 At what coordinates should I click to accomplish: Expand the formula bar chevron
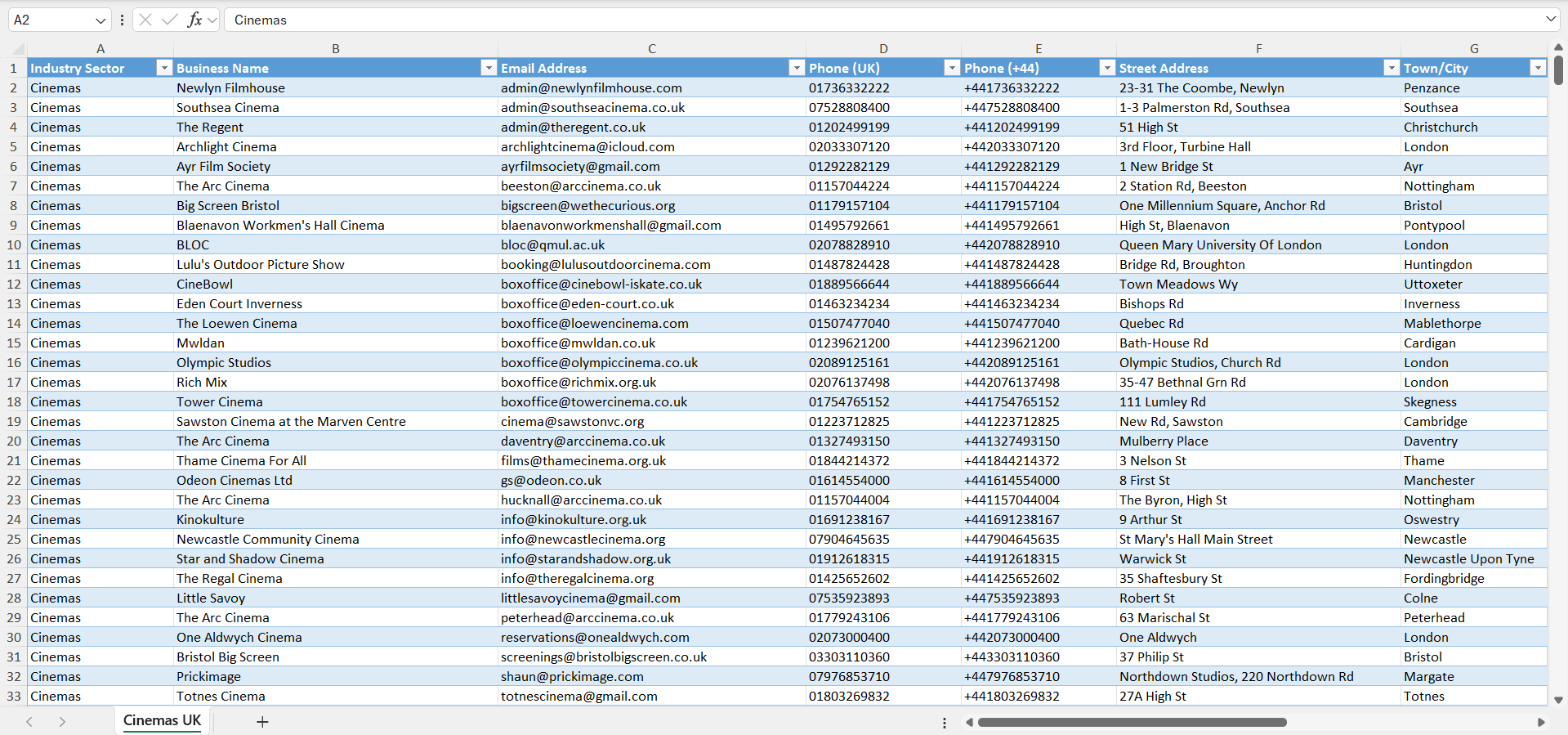coord(1550,19)
